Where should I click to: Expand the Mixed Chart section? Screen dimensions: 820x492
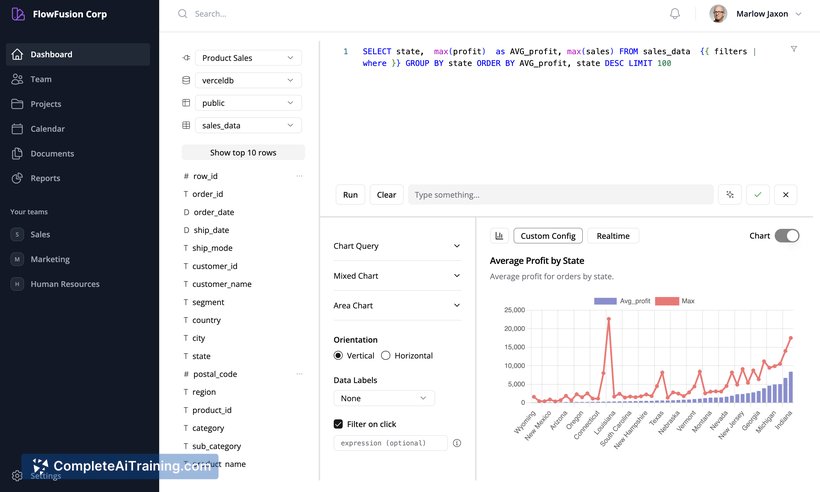(397, 276)
